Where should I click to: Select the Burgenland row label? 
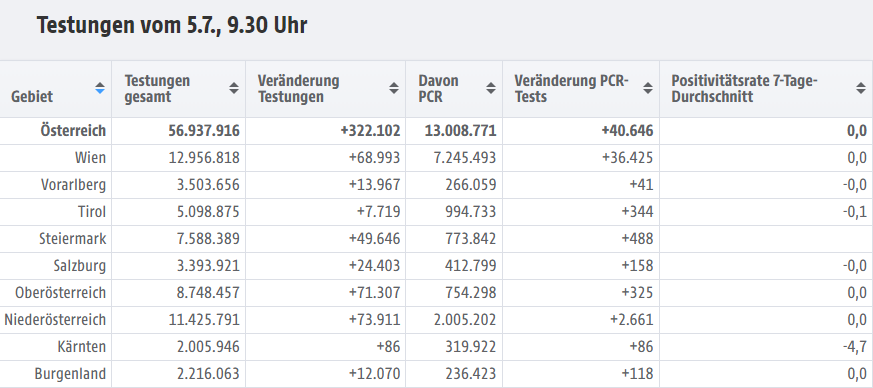click(70, 374)
